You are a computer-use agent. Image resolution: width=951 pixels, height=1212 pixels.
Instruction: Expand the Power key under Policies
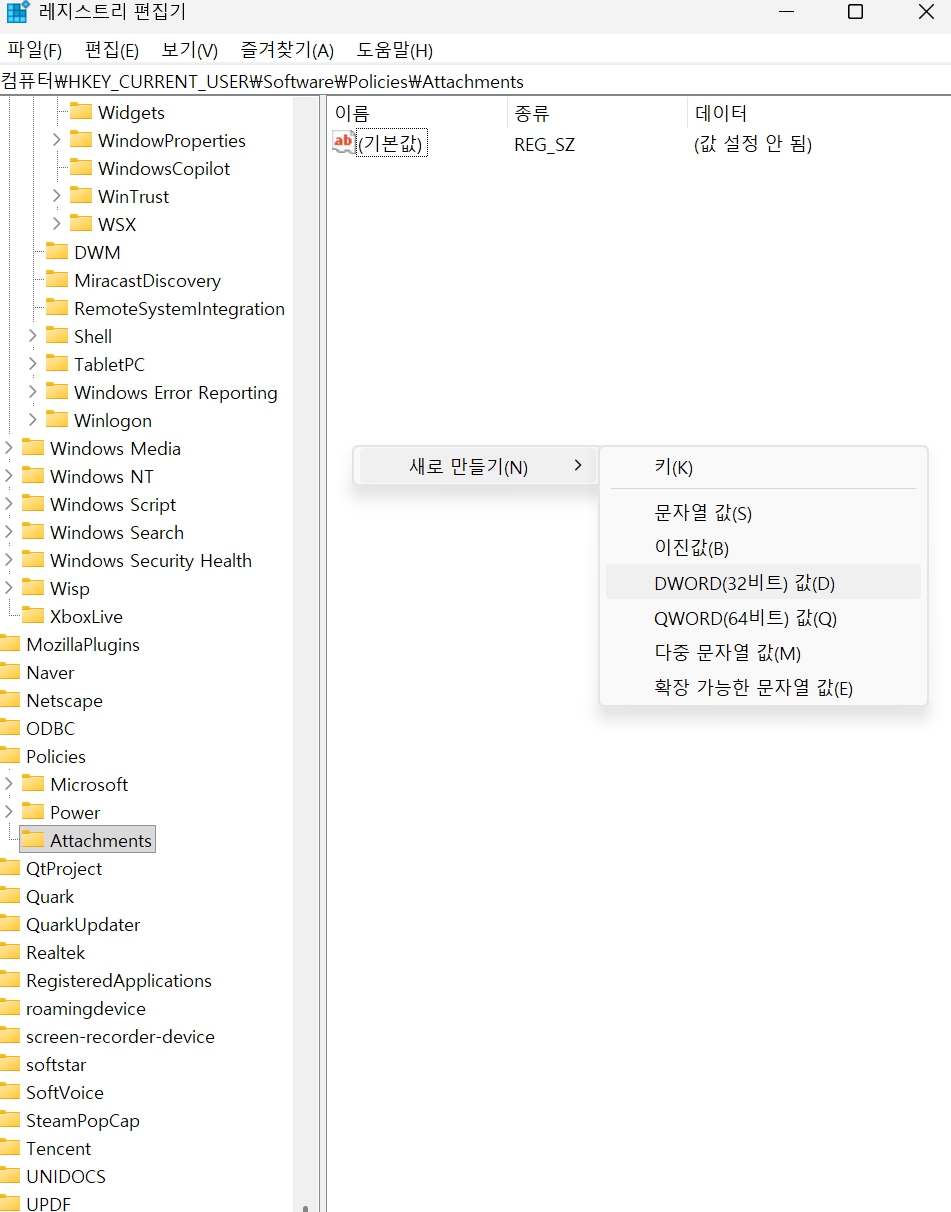point(8,812)
